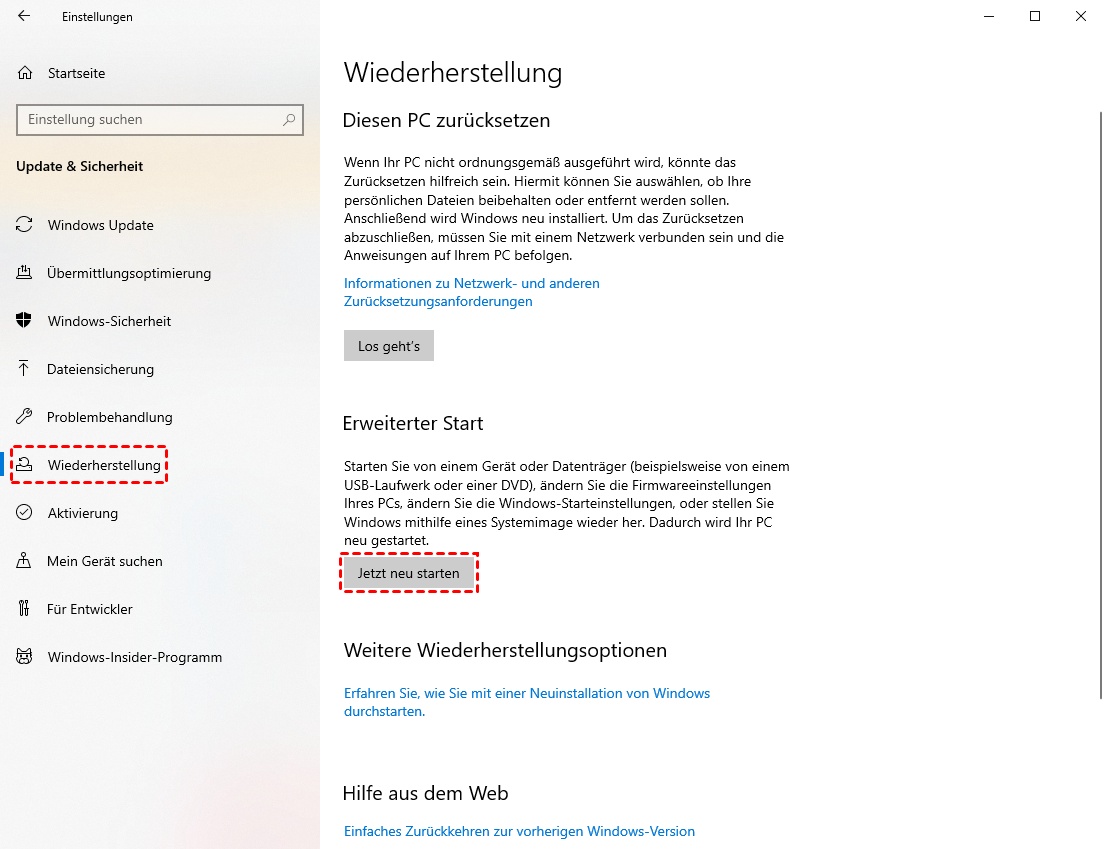
Task: Click the Für Entwickler tools icon
Action: point(24,608)
